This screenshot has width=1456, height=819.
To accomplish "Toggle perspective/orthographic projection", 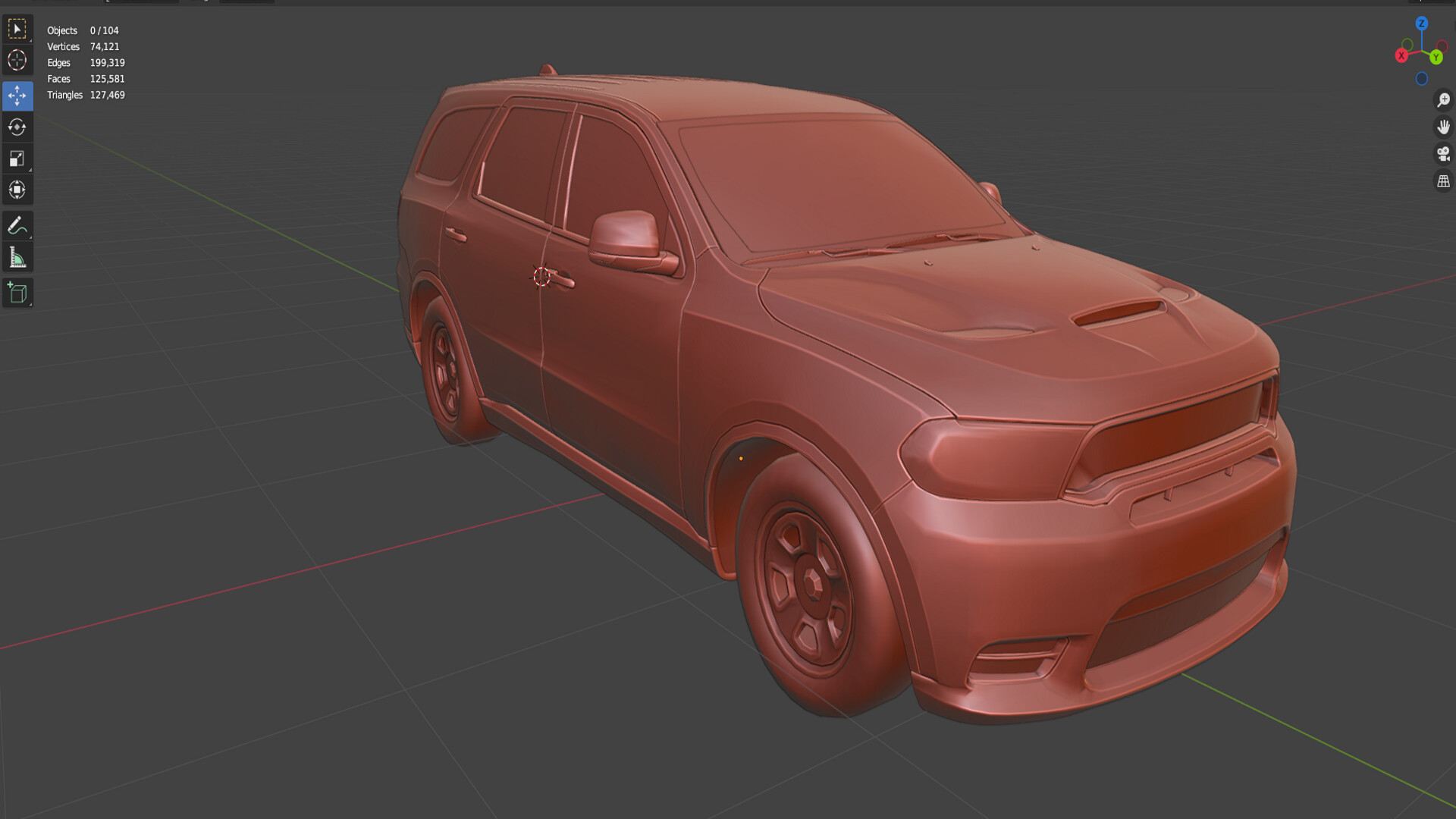I will [x=1443, y=180].
